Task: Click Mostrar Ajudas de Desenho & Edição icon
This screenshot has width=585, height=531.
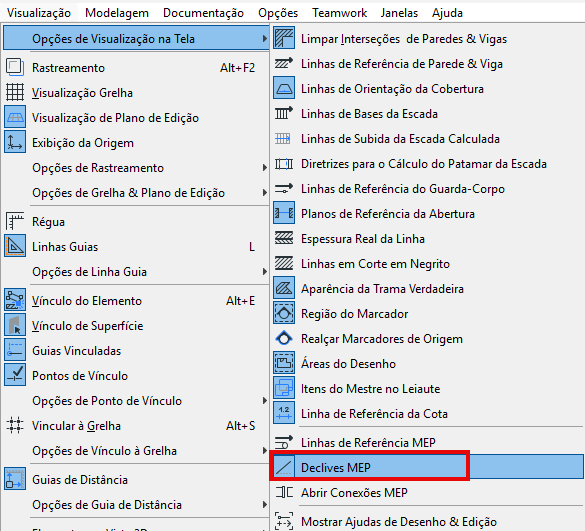Action: (284, 521)
